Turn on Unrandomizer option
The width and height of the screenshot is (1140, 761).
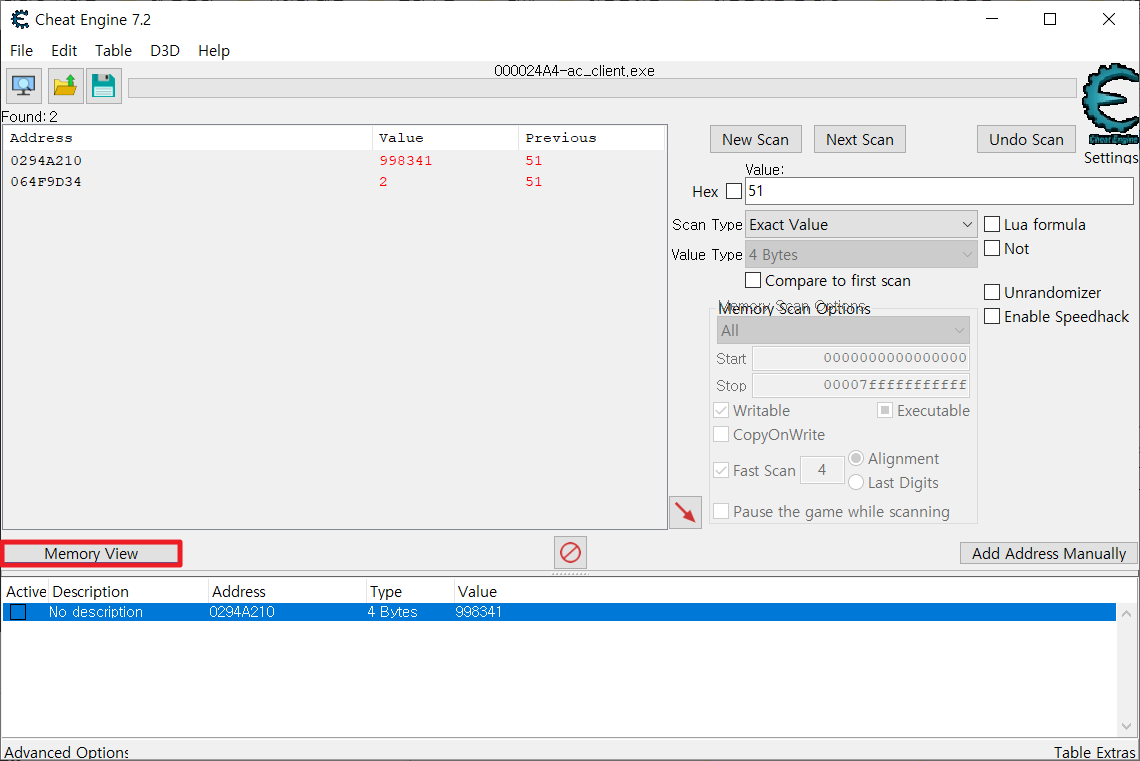tap(992, 292)
